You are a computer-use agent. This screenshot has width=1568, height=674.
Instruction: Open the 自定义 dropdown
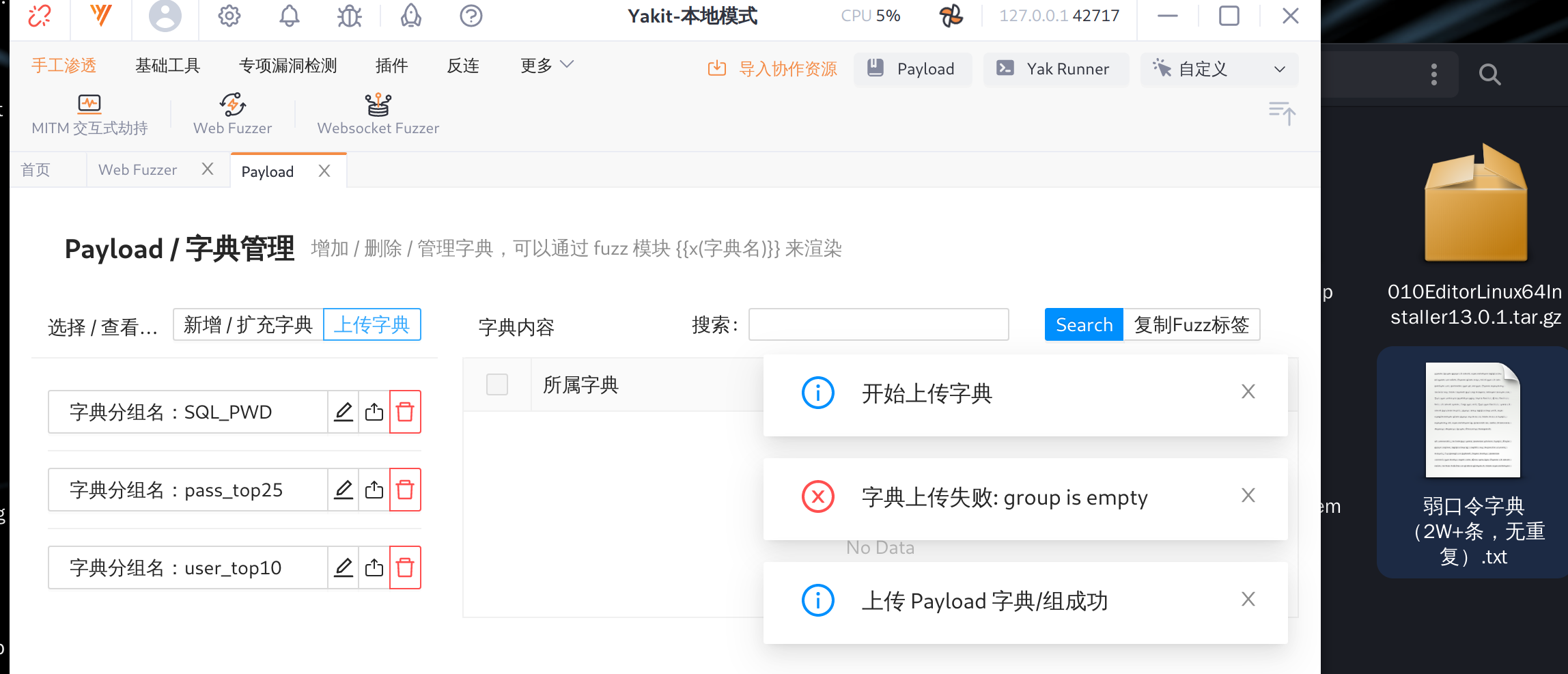[x=1219, y=69]
